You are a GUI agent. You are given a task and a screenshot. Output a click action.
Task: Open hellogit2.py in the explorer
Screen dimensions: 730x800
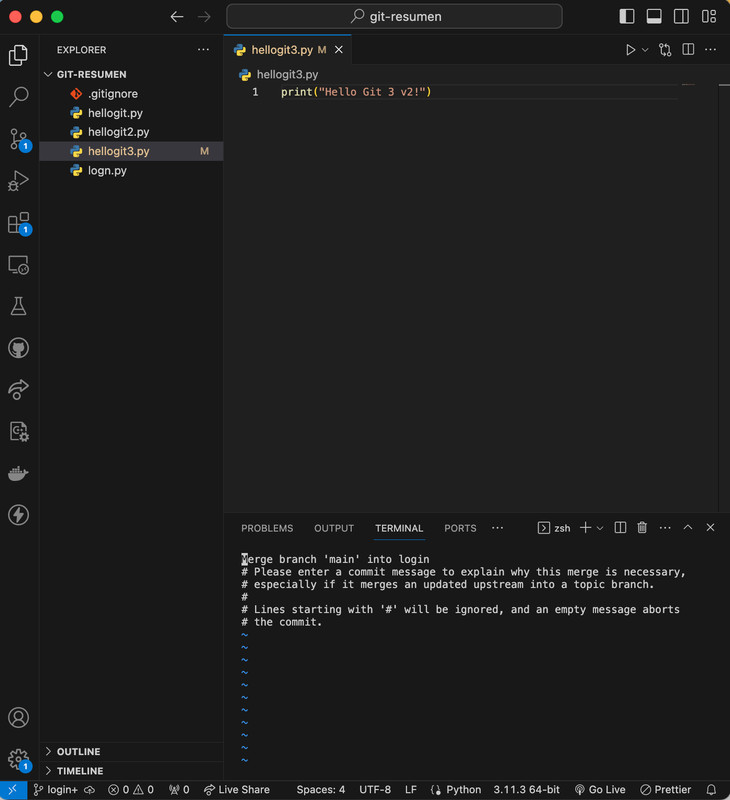coord(131,132)
